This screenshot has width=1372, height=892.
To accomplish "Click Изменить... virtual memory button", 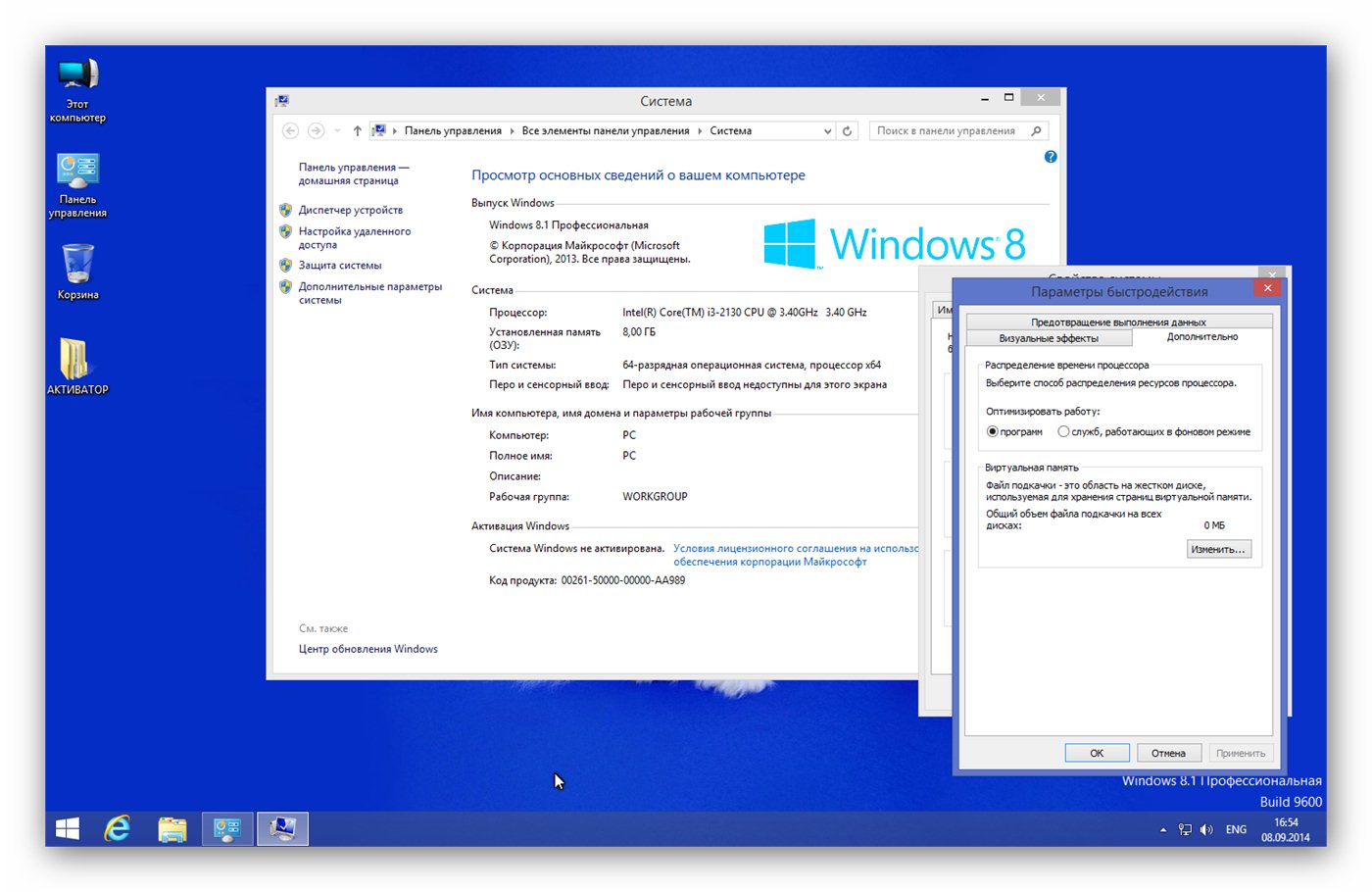I will click(1218, 549).
